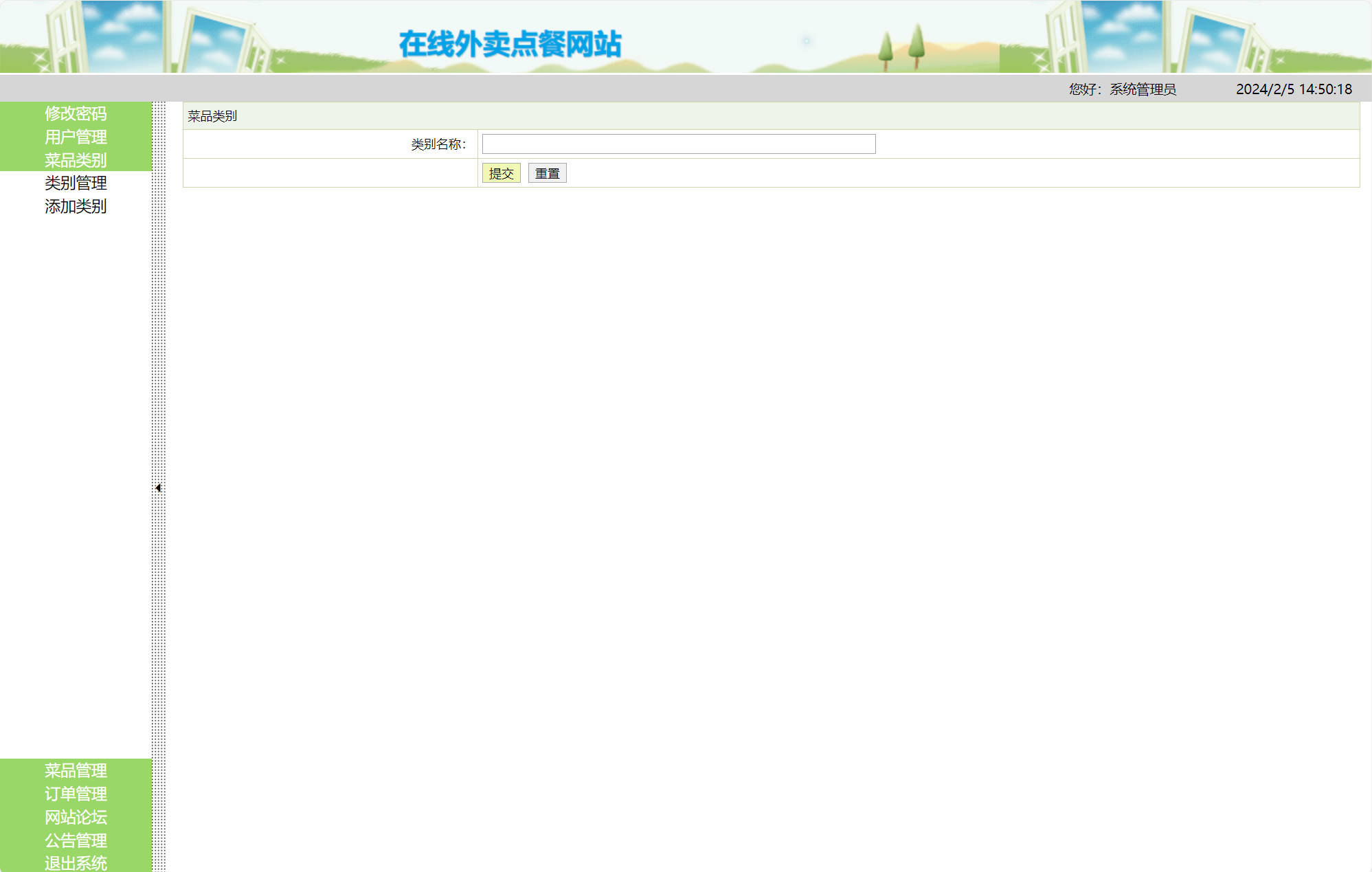This screenshot has width=1372, height=872.
Task: Open the 修改密码 menu item
Action: point(76,114)
